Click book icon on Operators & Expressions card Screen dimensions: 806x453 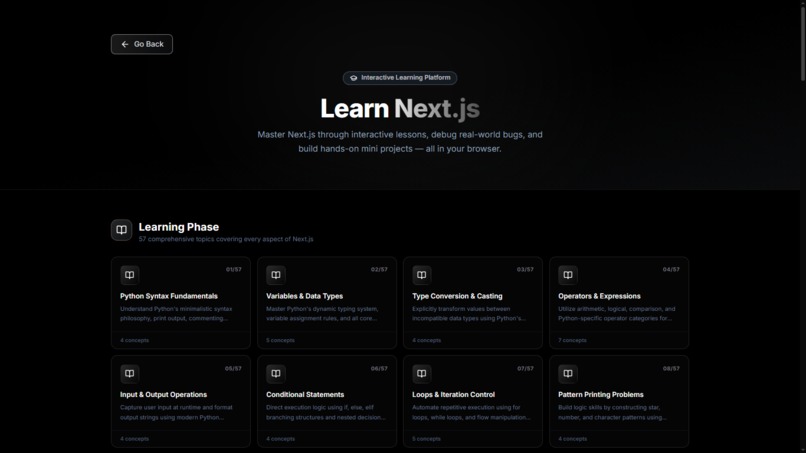(567, 275)
